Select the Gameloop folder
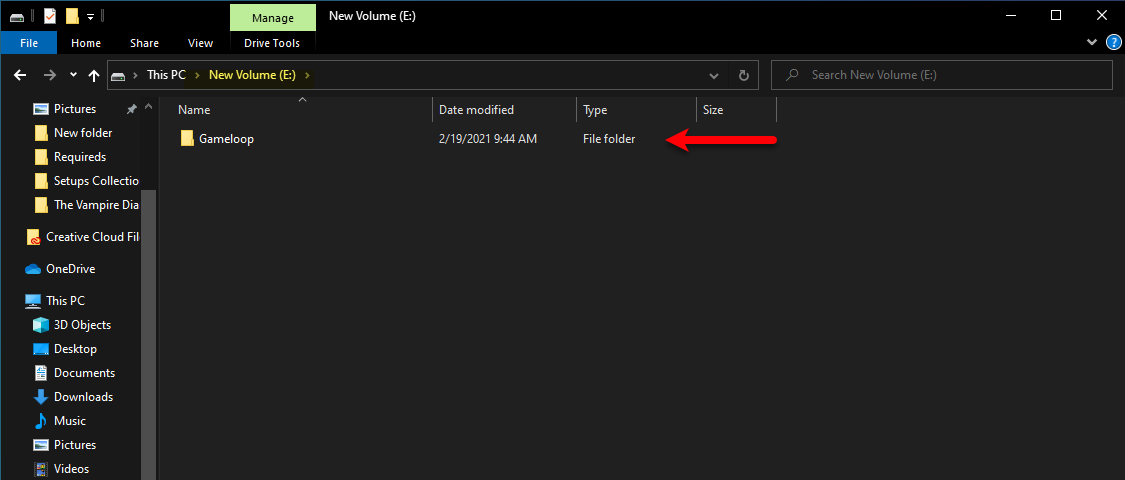The width and height of the screenshot is (1125, 480). [226, 139]
